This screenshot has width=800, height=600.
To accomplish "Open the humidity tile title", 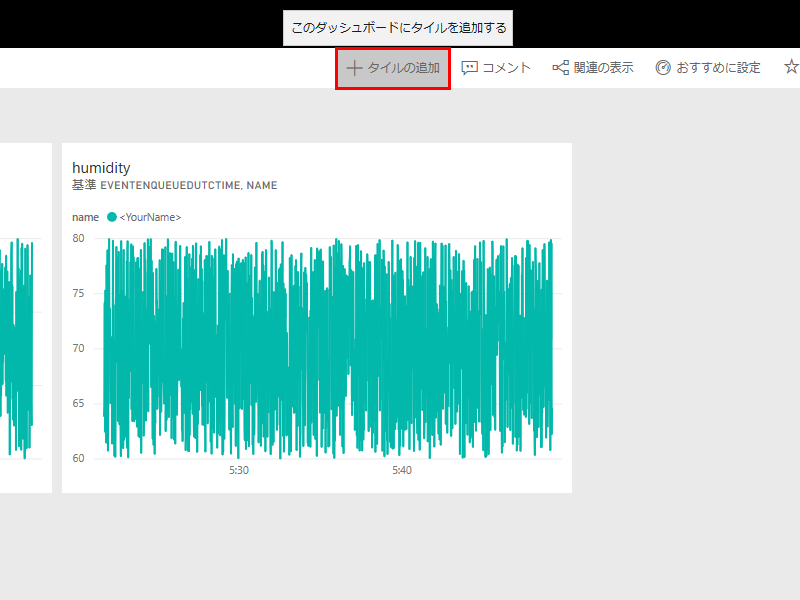I will pyautogui.click(x=101, y=168).
